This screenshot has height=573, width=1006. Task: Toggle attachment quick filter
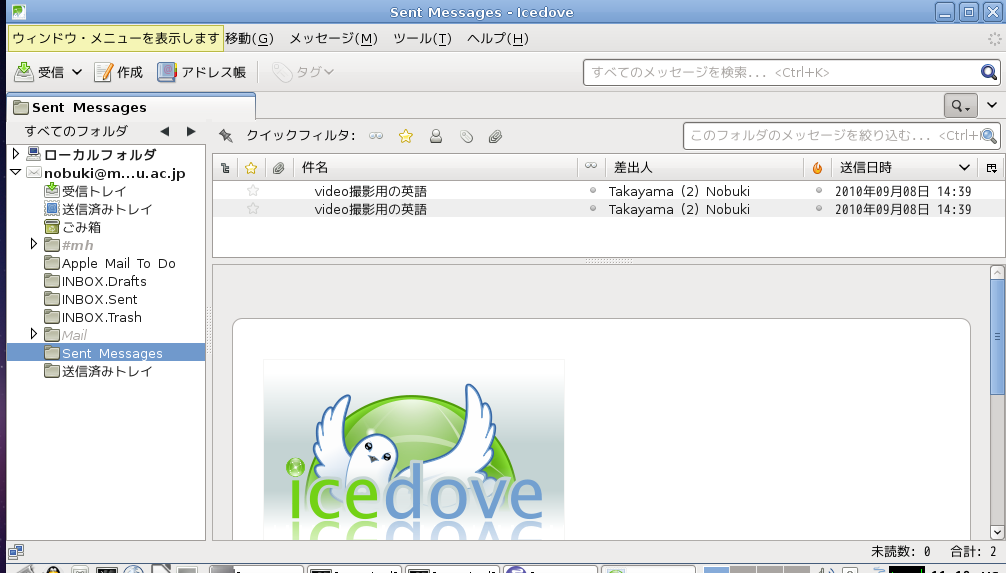click(x=495, y=136)
